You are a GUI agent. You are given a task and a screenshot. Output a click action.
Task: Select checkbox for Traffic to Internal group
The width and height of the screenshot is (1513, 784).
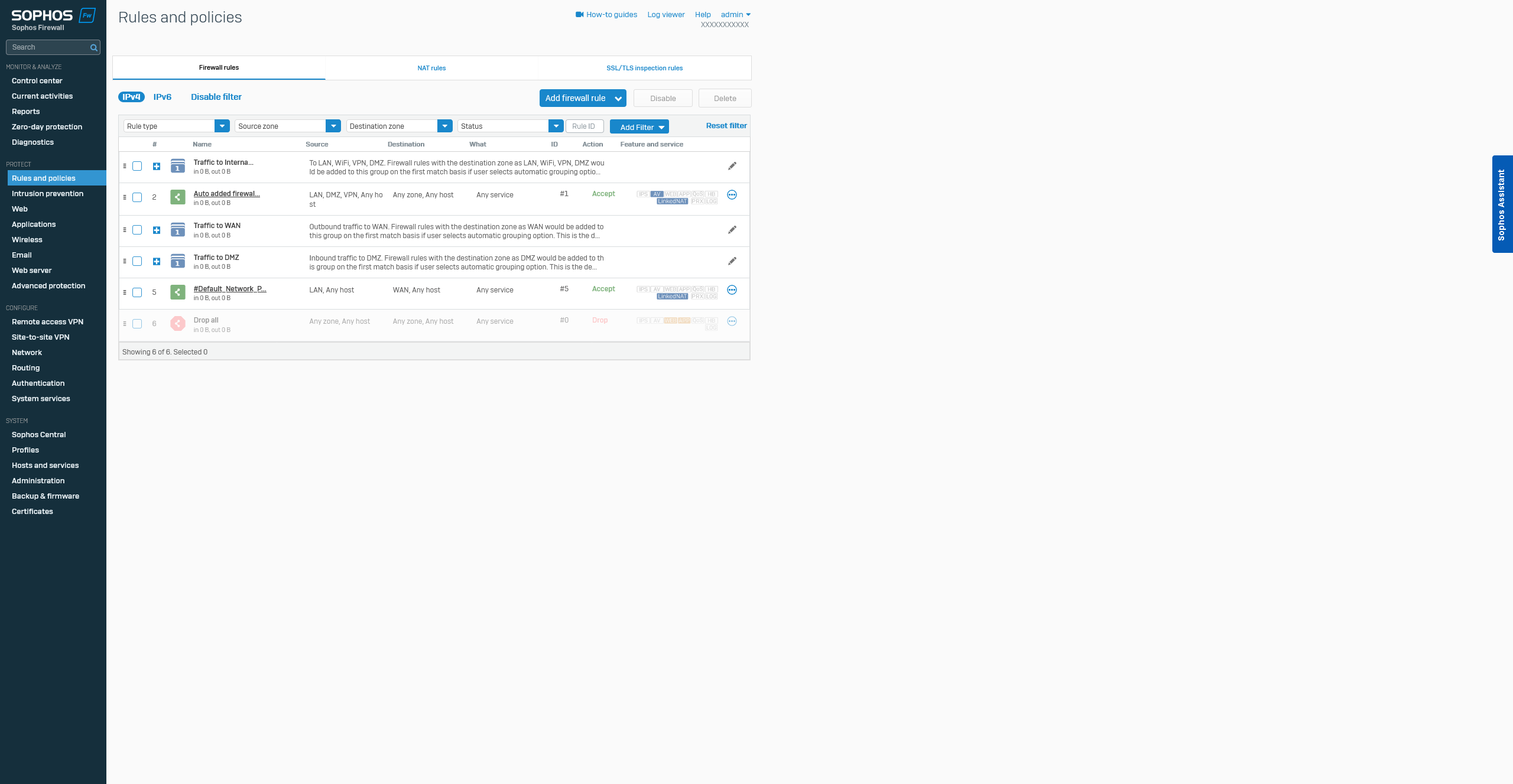click(x=137, y=166)
